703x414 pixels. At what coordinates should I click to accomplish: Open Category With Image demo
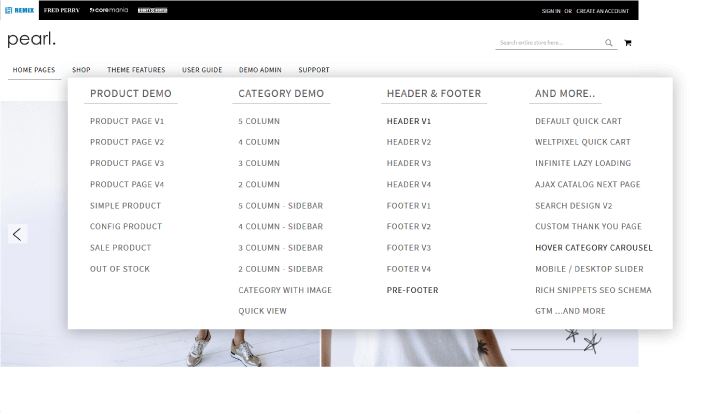(285, 290)
